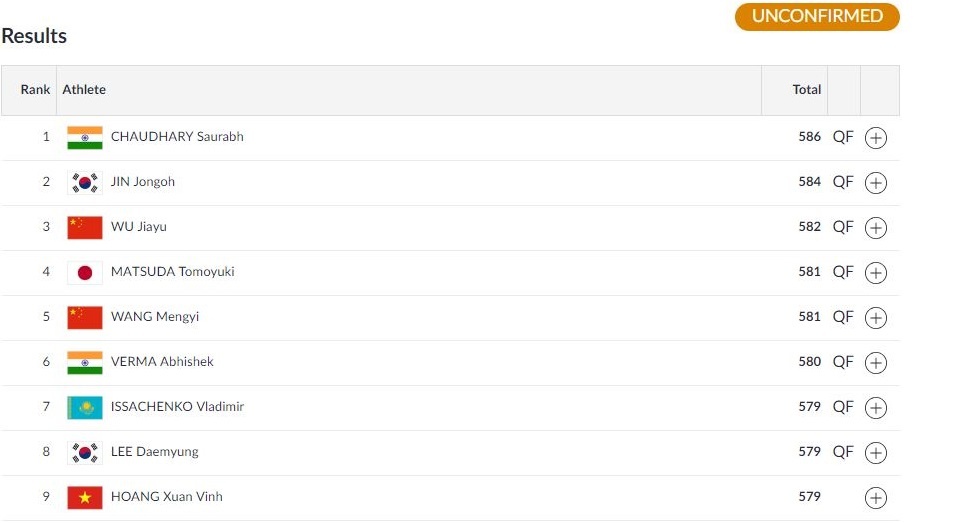
Task: Expand WANG Mengyi's result row
Action: 875,318
